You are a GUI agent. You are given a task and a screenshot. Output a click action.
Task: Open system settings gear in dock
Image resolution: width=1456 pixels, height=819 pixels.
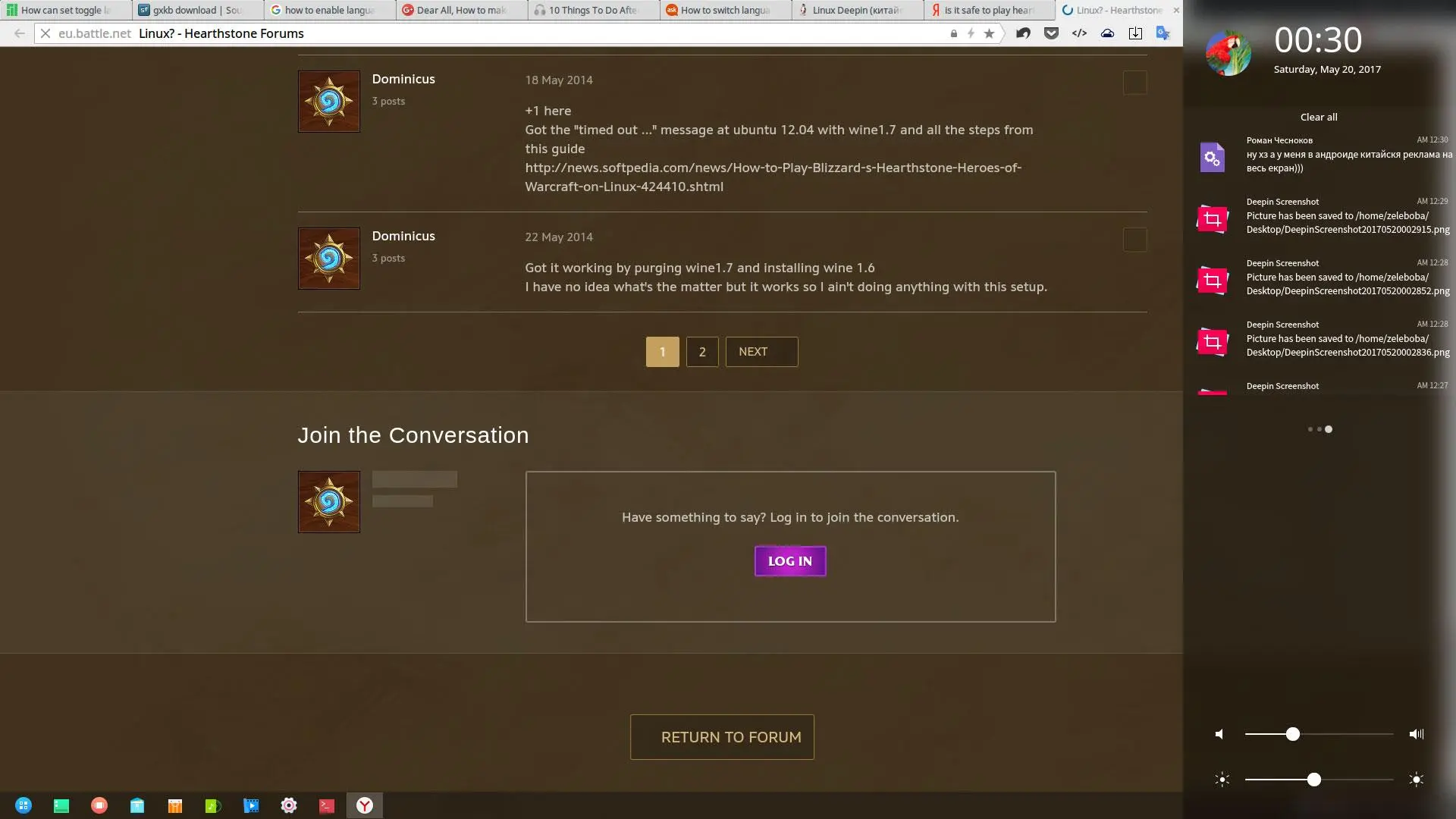pyautogui.click(x=289, y=805)
